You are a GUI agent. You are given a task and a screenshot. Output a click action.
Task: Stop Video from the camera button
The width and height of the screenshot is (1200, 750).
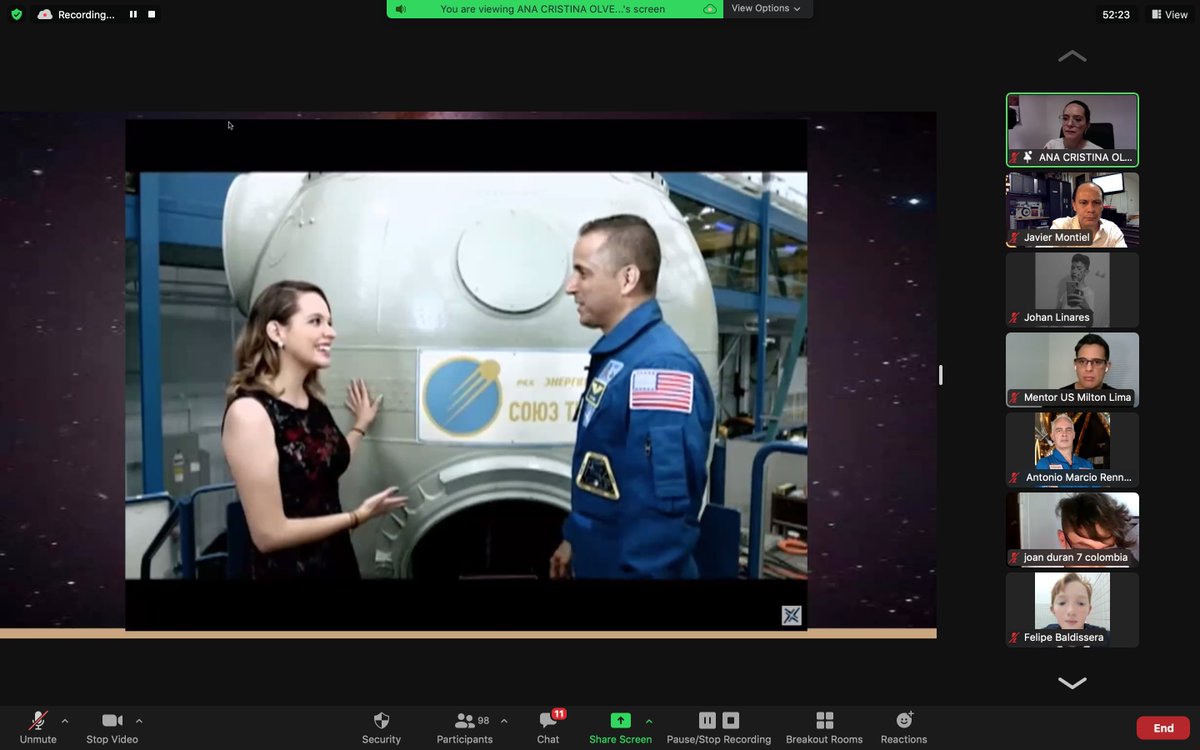click(x=112, y=727)
